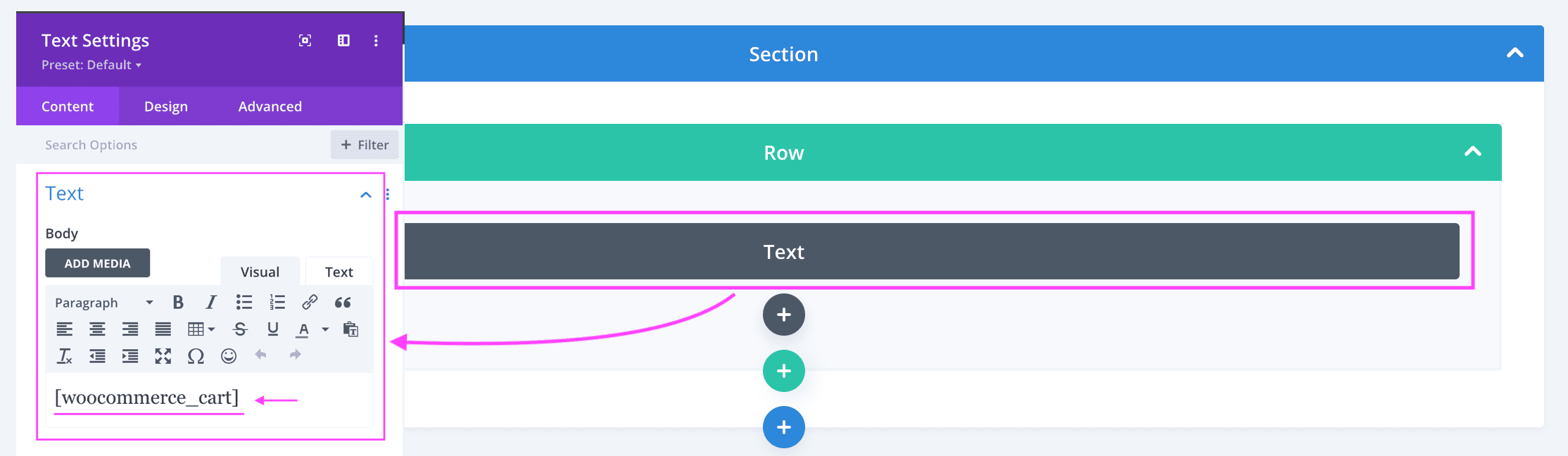The height and width of the screenshot is (456, 1568).
Task: Insert an unordered list
Action: (244, 302)
